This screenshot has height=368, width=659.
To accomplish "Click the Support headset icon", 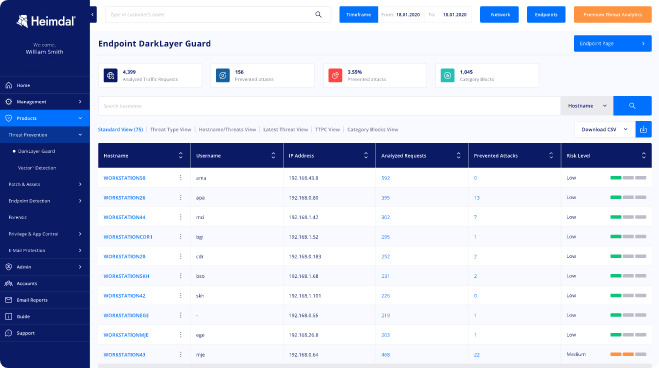I will tap(8, 333).
